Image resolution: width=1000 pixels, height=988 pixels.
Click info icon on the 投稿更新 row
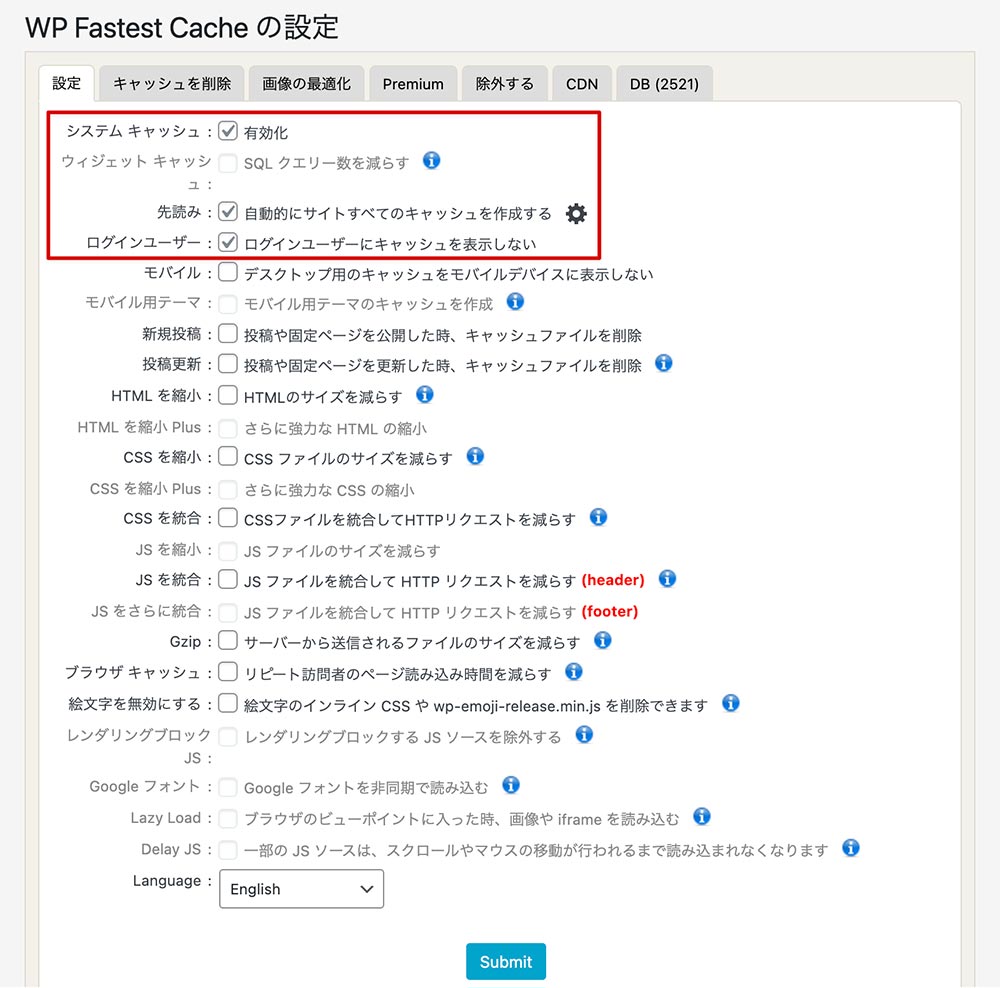pyautogui.click(x=663, y=364)
